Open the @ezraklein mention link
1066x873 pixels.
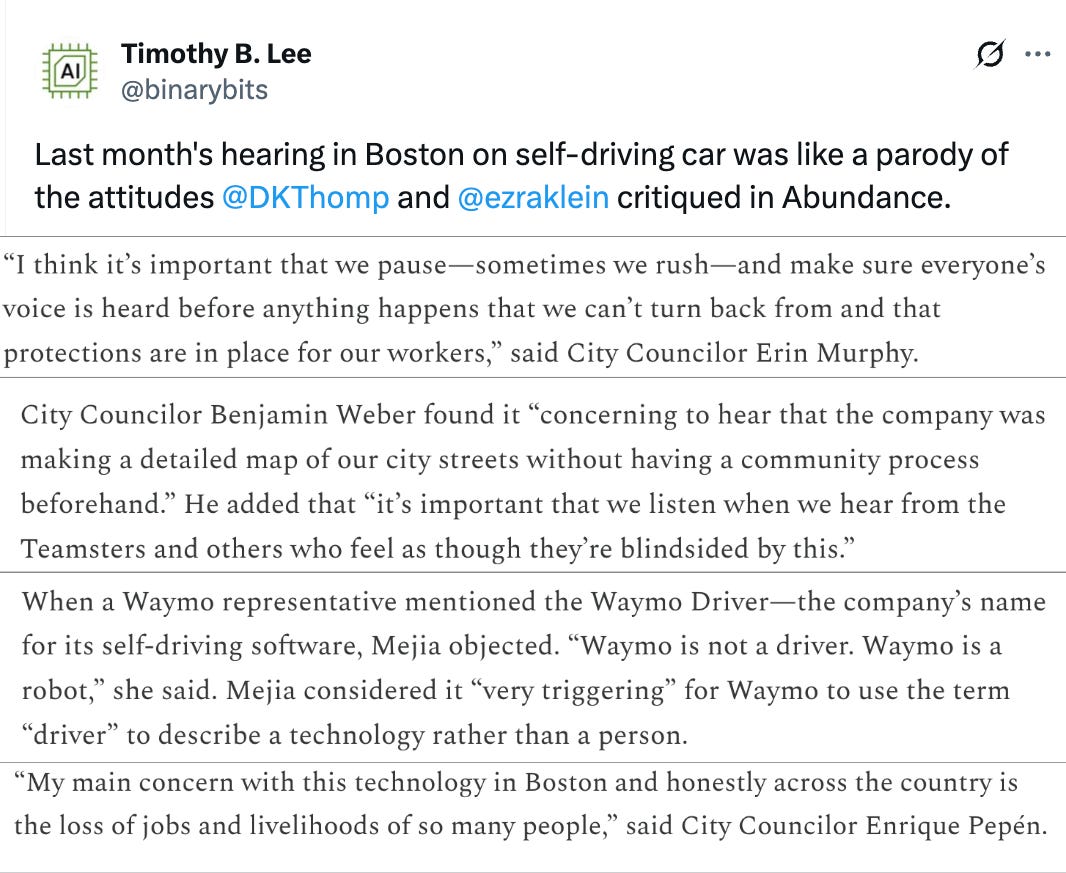point(533,197)
